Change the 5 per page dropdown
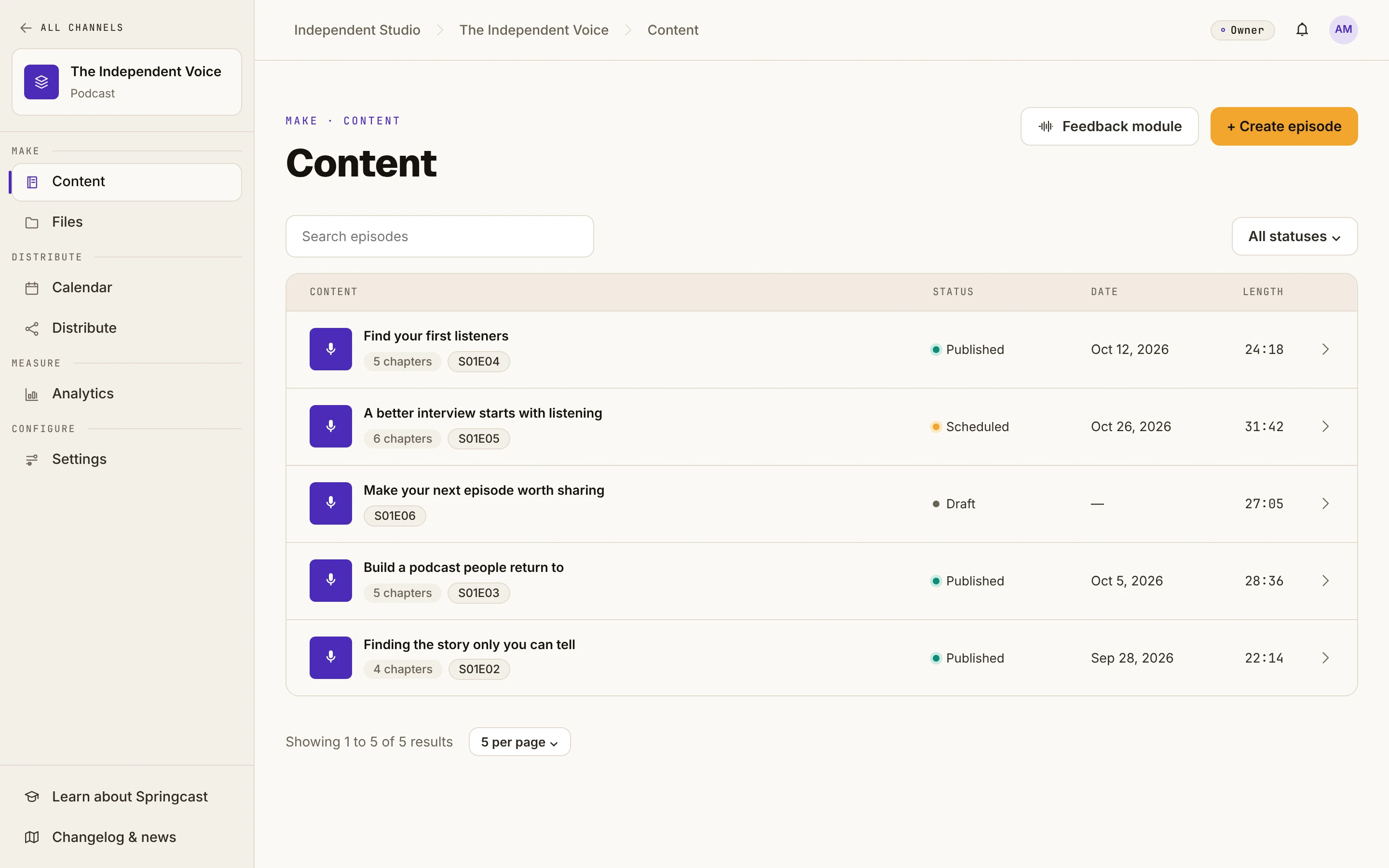This screenshot has height=868, width=1389. point(519,742)
